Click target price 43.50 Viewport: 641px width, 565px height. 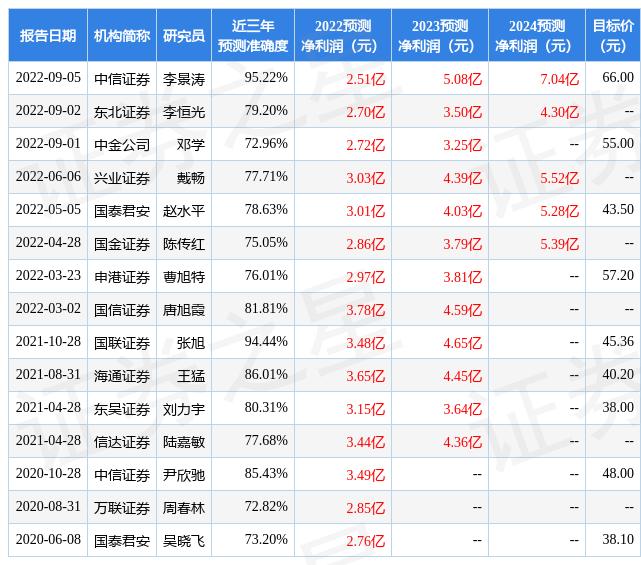pos(618,210)
